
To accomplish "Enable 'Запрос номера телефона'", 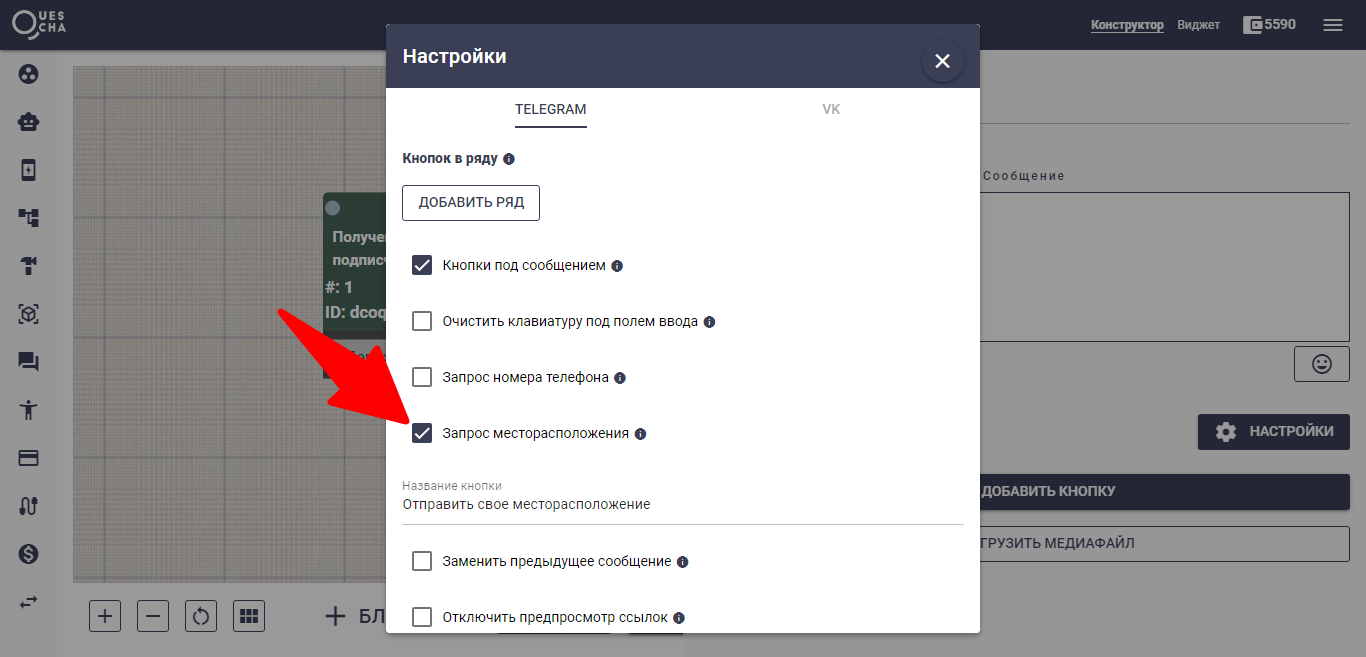I will (x=422, y=377).
